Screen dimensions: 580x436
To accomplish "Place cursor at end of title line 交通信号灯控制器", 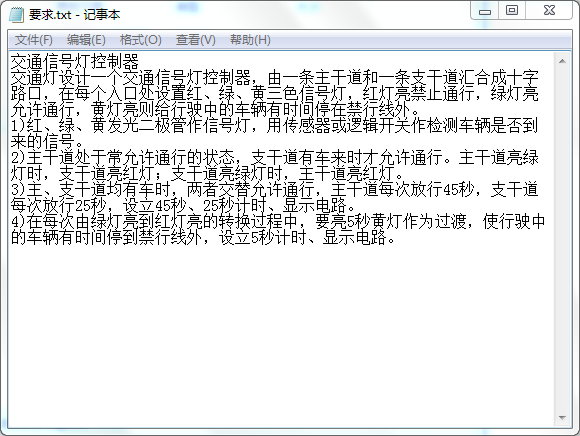I will (x=139, y=61).
